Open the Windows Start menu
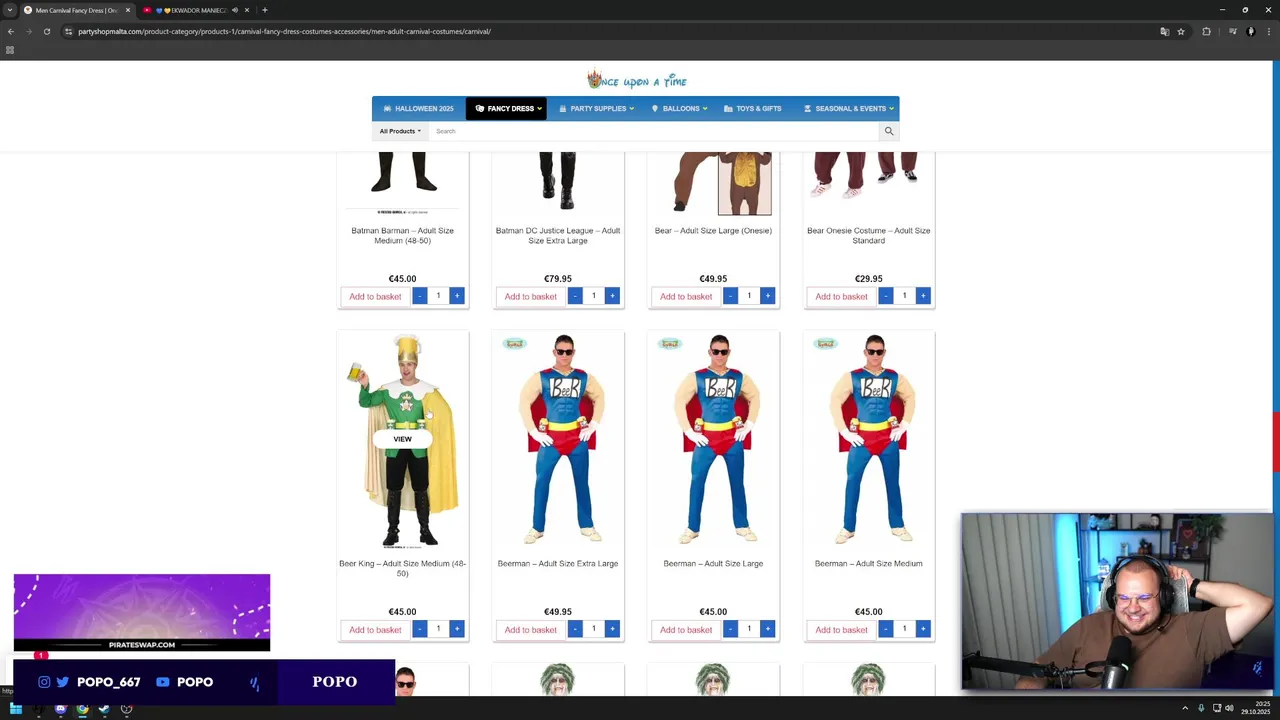Viewport: 1280px width, 720px height. coord(16,709)
